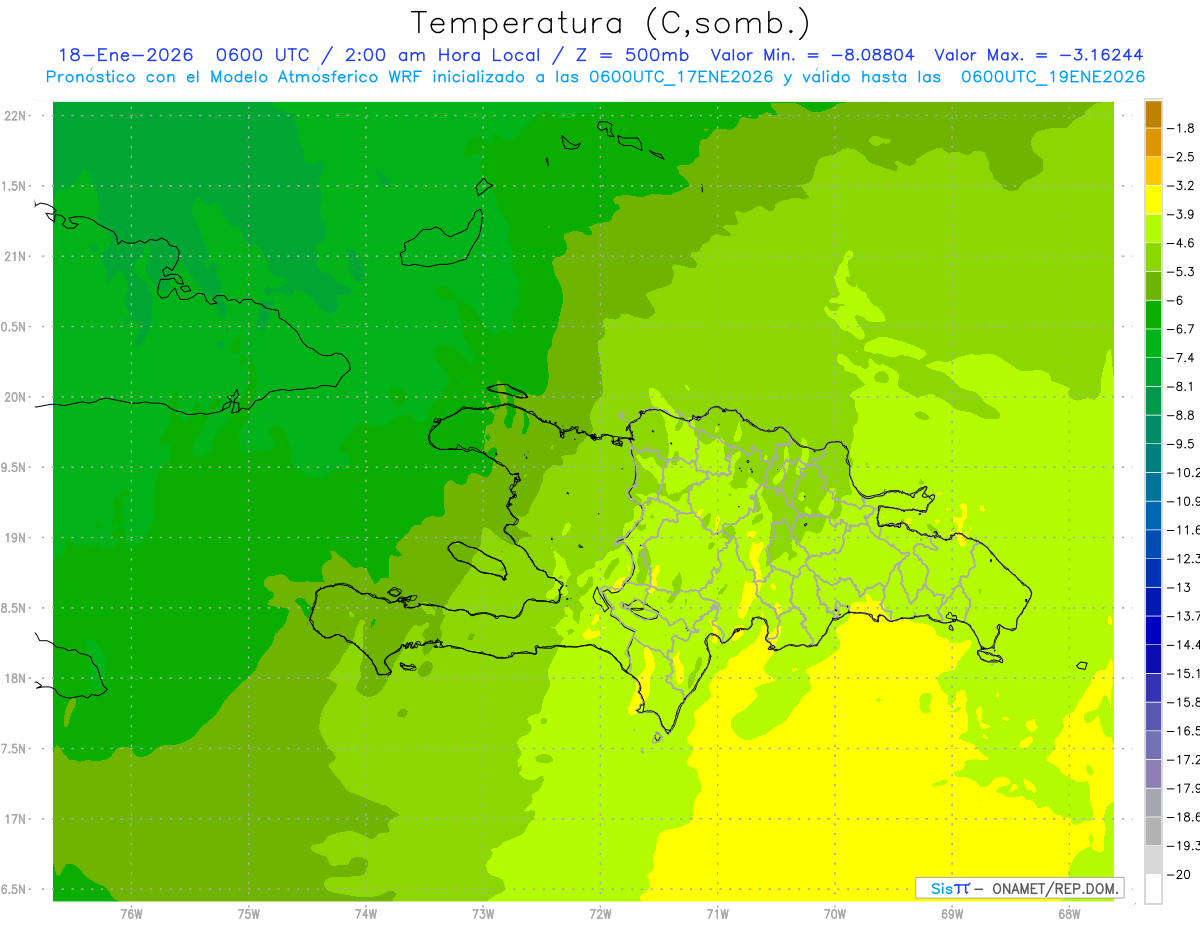Click the colorbar label "-10.9"

pyautogui.click(x=1184, y=501)
